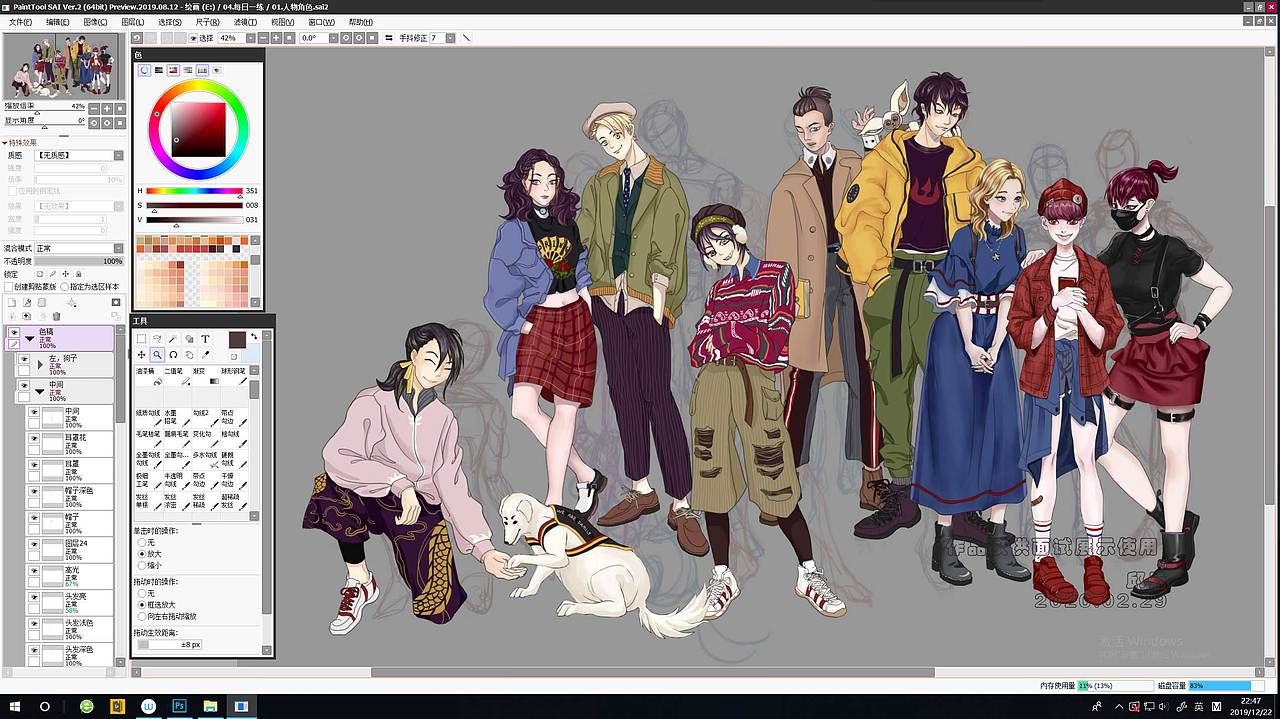Select the magic wand tool
1280x719 pixels.
coord(172,338)
